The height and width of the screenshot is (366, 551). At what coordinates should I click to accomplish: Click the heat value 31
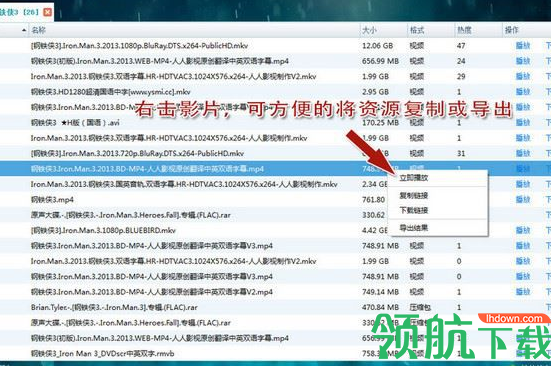pyautogui.click(x=461, y=153)
